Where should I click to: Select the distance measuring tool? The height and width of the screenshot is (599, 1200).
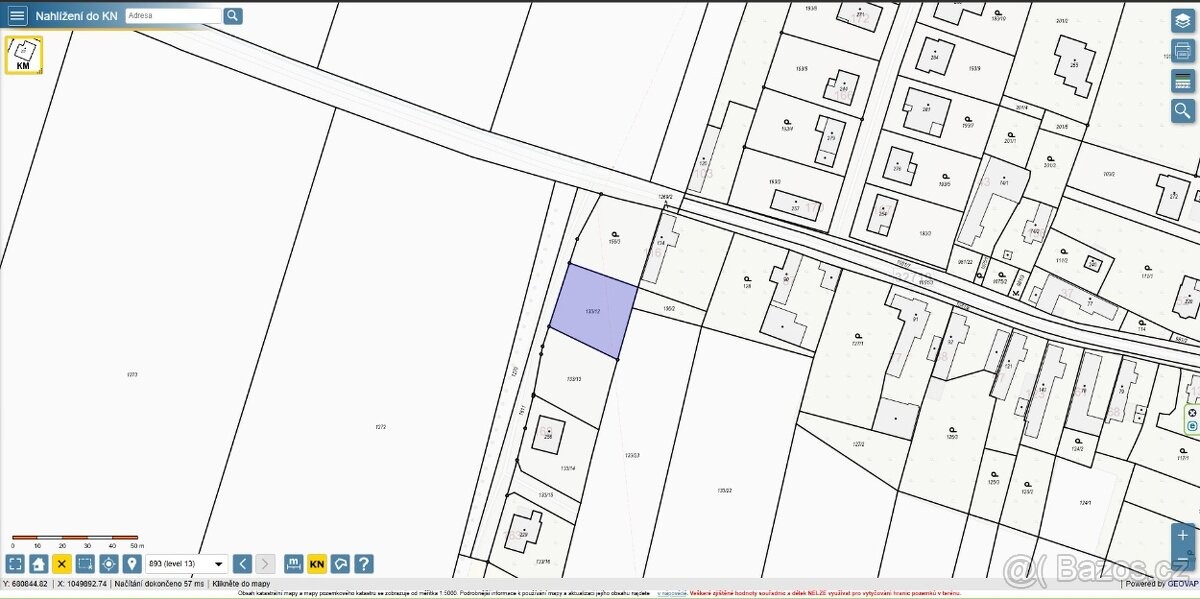coord(294,564)
